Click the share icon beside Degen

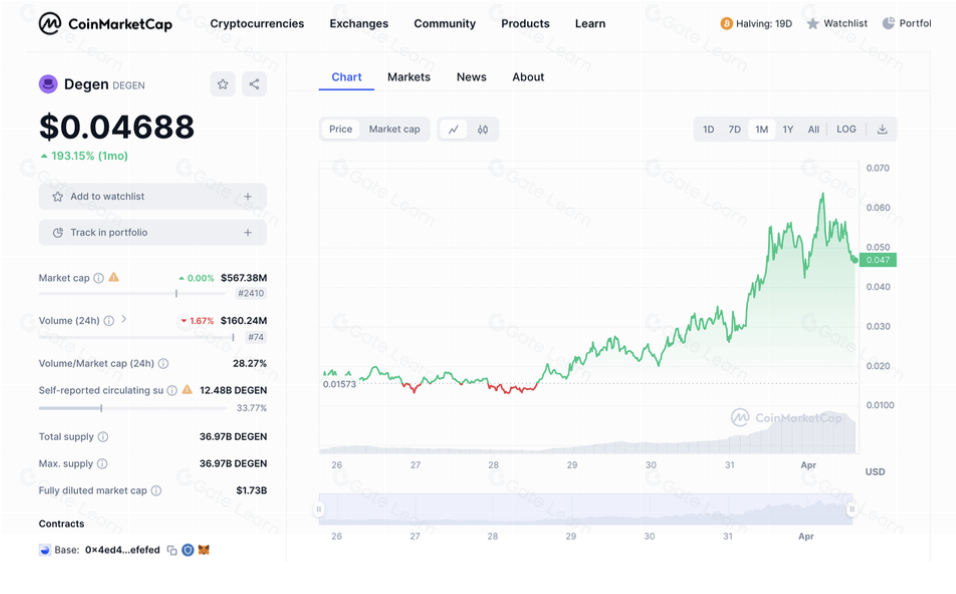[254, 84]
